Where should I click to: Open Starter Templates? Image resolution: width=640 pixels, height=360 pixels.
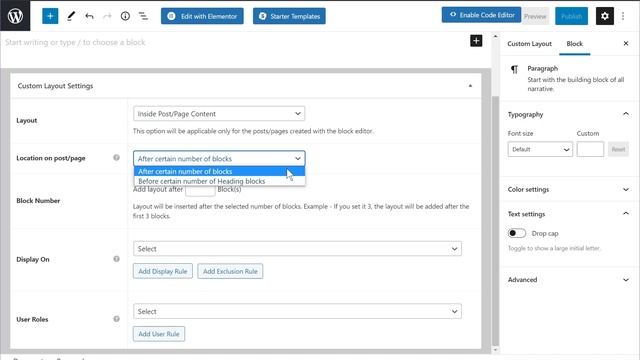pyautogui.click(x=289, y=16)
